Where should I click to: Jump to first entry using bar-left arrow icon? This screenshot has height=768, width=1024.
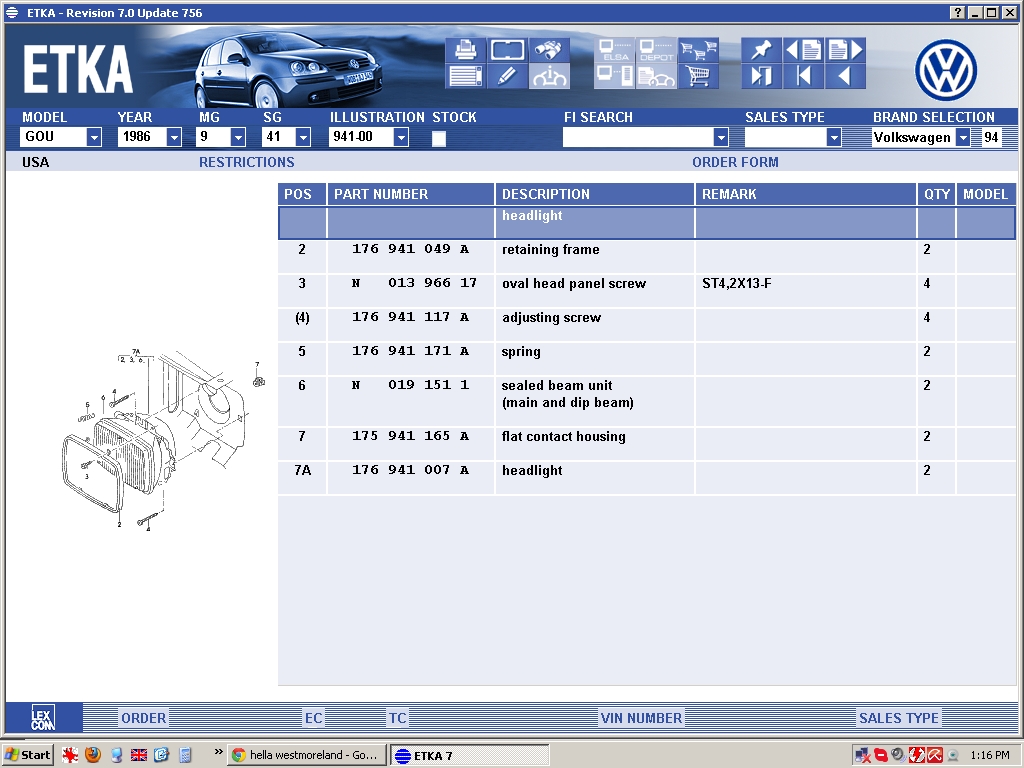[803, 76]
